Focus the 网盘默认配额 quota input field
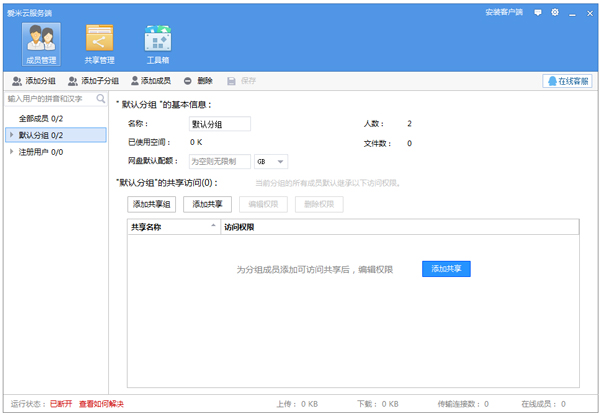 click(220, 161)
